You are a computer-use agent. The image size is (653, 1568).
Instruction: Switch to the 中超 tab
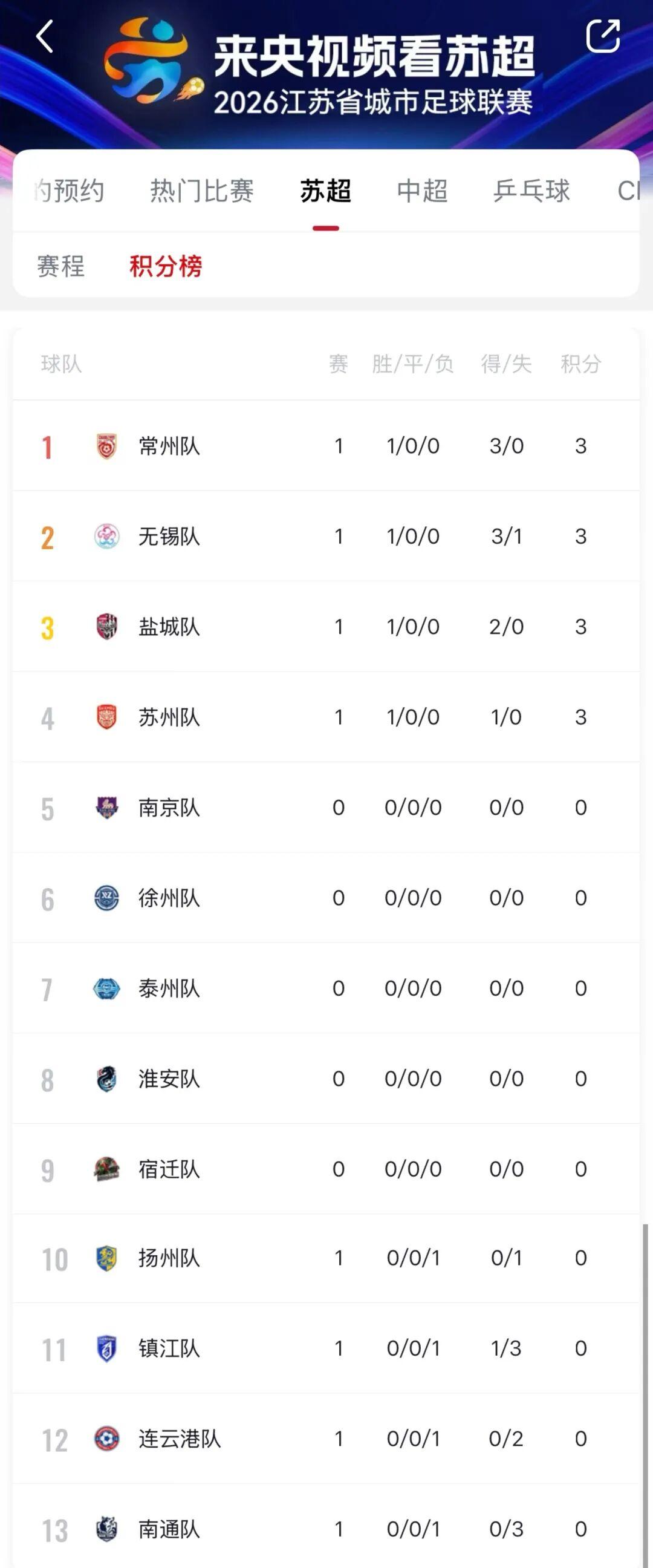pos(422,191)
